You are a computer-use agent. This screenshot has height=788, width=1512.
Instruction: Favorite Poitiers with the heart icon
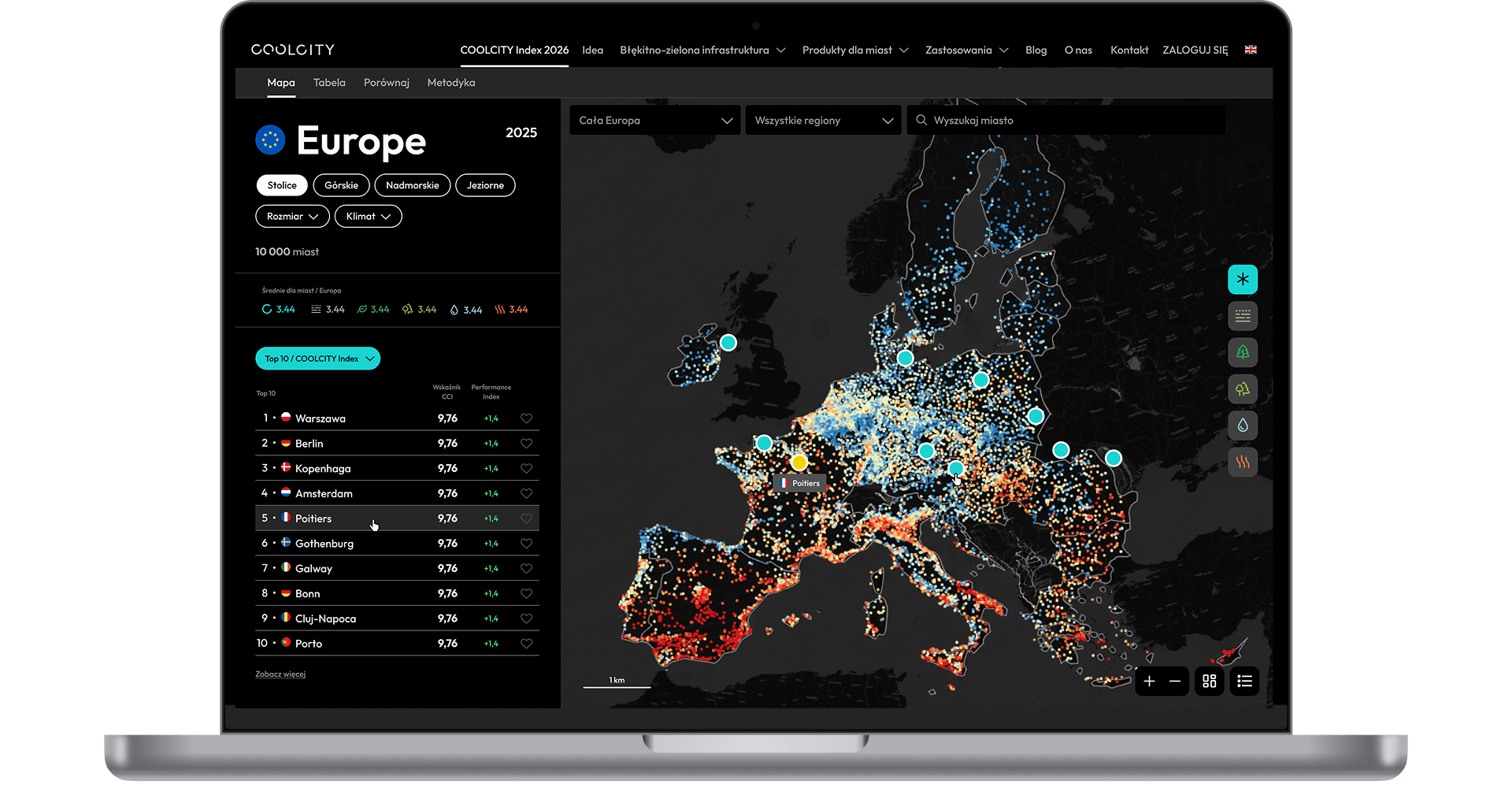point(527,519)
